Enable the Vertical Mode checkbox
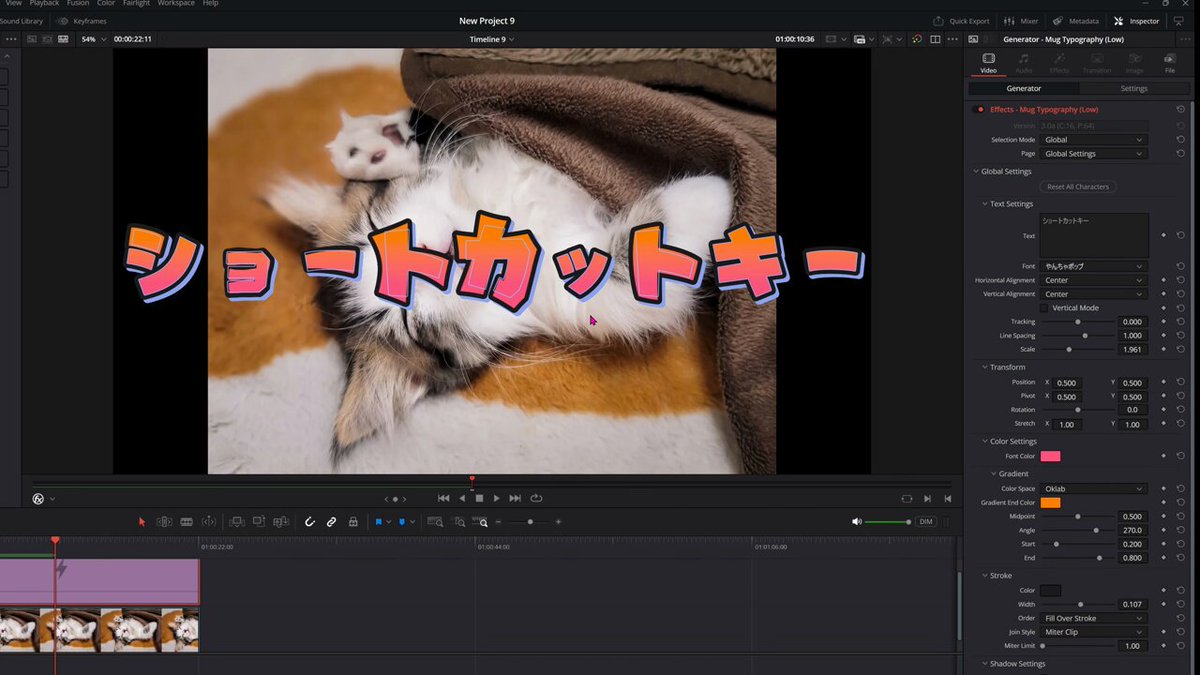The width and height of the screenshot is (1200, 675). 1045,308
